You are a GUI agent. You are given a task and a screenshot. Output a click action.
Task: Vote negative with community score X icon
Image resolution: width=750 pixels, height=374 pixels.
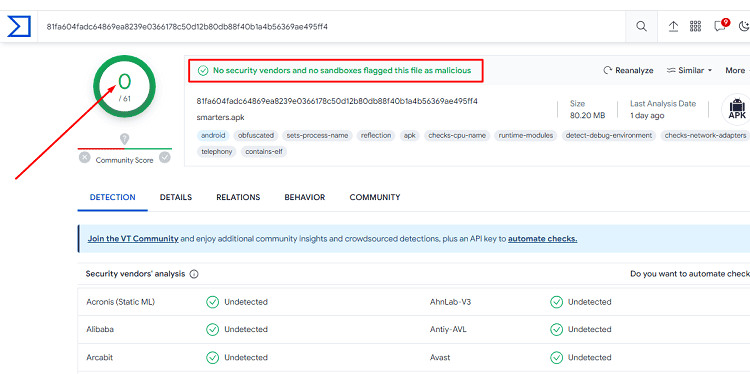(85, 157)
